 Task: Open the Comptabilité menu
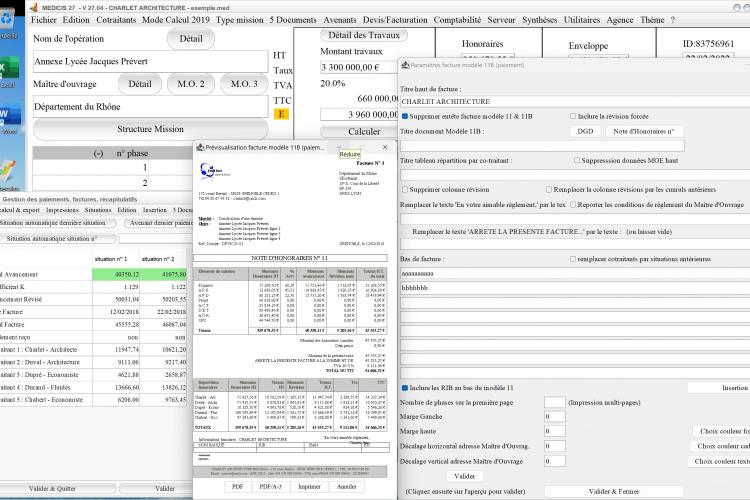pyautogui.click(x=457, y=20)
